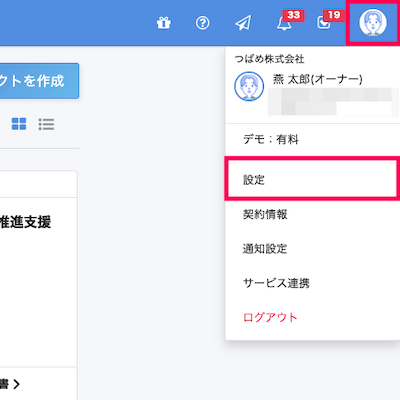Viewport: 400px width, 400px height.
Task: Click the paper plane send icon
Action: tap(243, 23)
